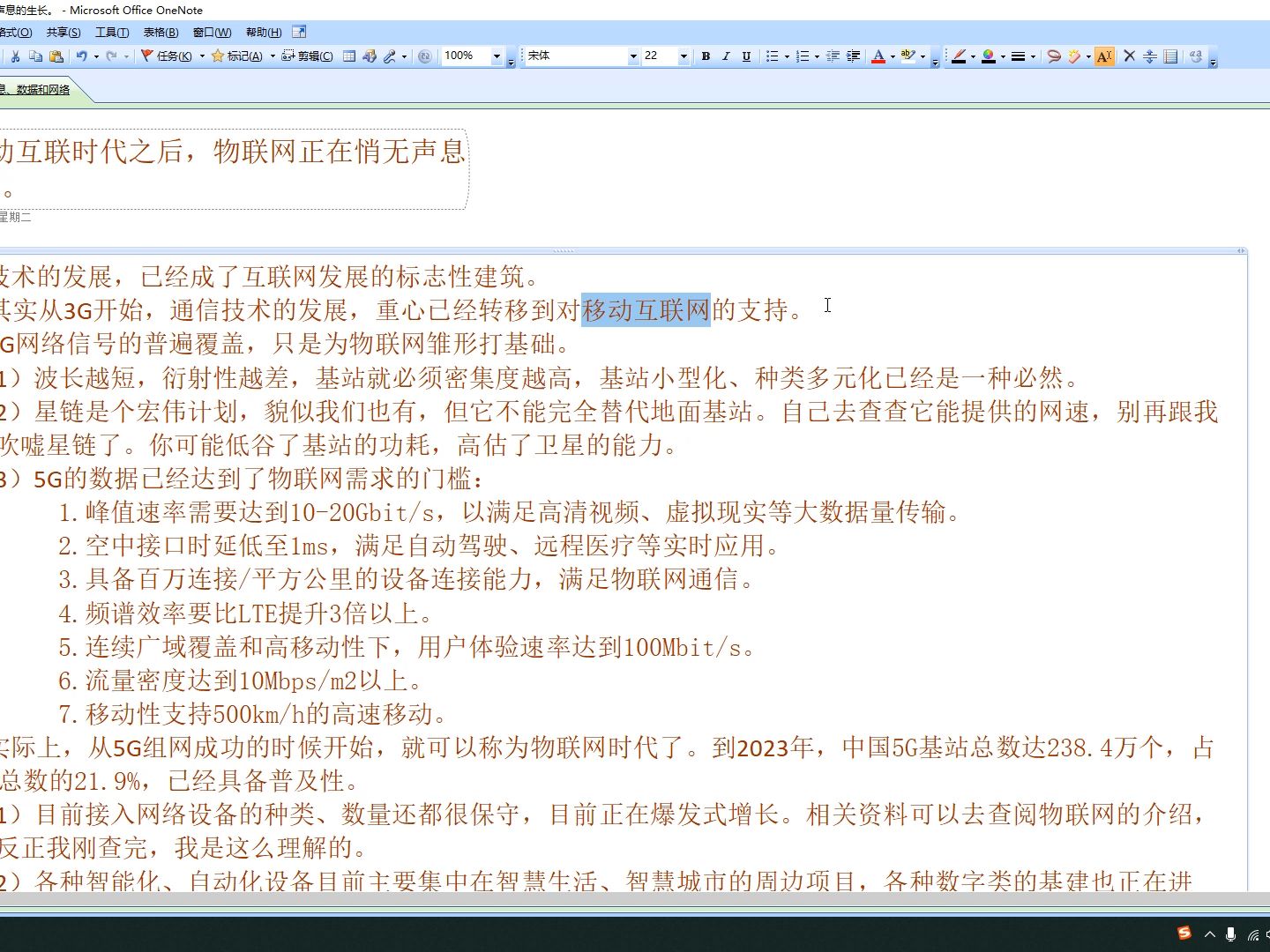Click the grayed-out ink-to-text icon
This screenshot has height=952, width=1270.
point(1195,56)
